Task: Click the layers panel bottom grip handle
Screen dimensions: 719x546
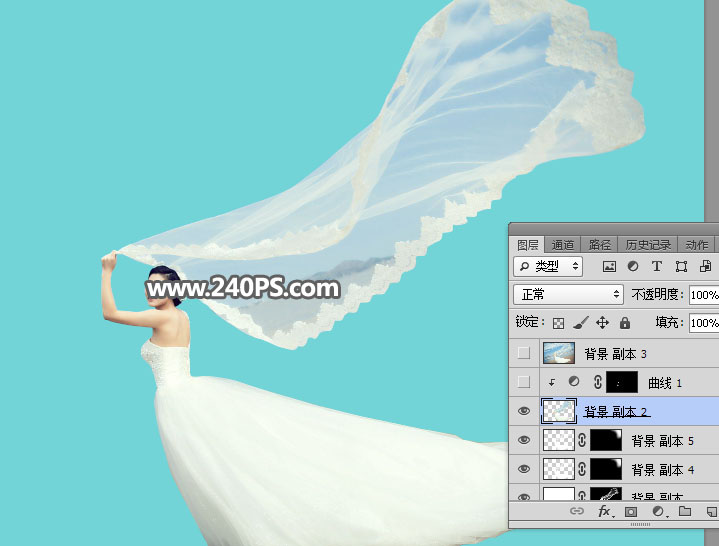Action: (640, 524)
